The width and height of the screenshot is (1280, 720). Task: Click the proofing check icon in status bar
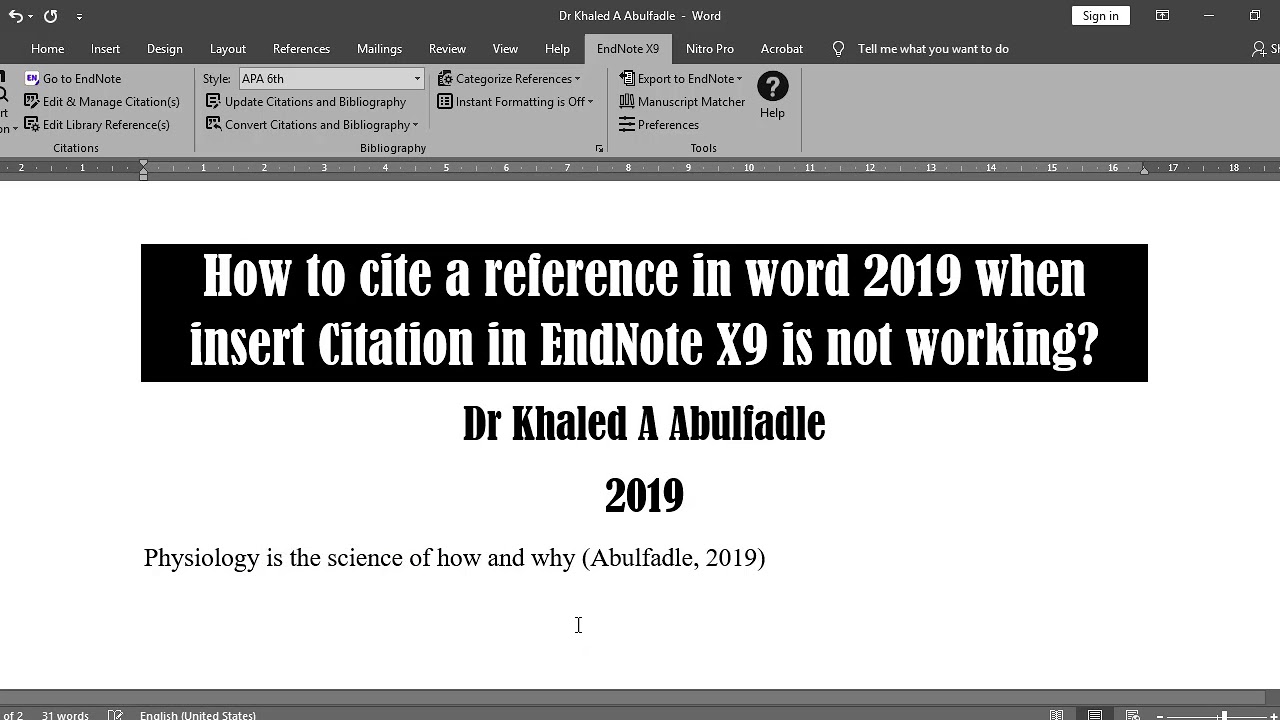[115, 714]
